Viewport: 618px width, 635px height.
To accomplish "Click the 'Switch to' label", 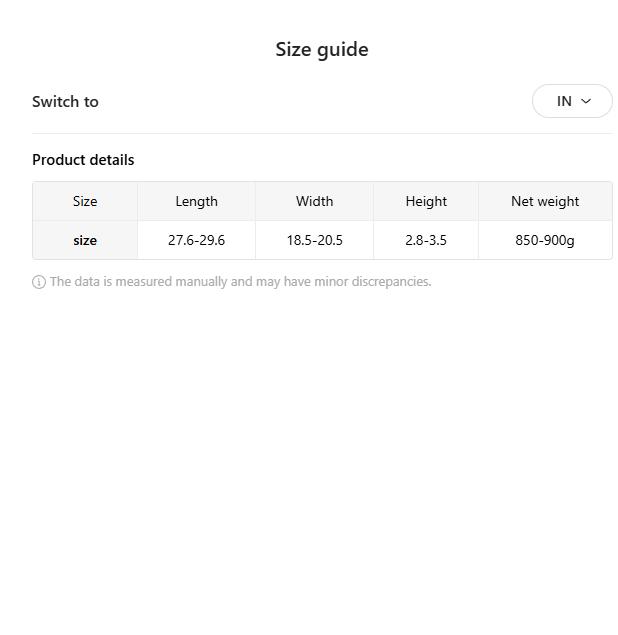I will tap(65, 101).
